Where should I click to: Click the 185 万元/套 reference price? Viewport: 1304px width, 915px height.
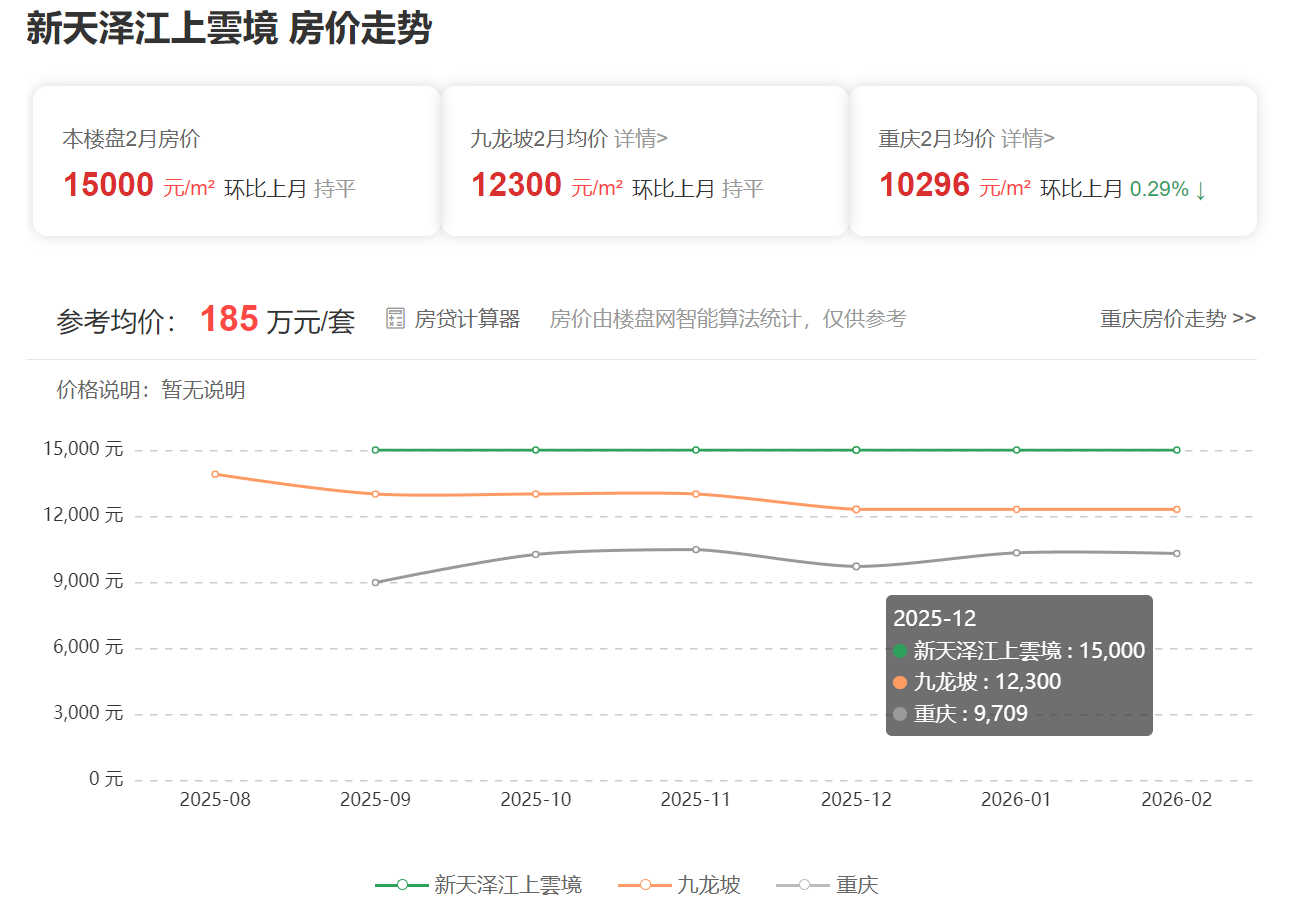pyautogui.click(x=277, y=320)
